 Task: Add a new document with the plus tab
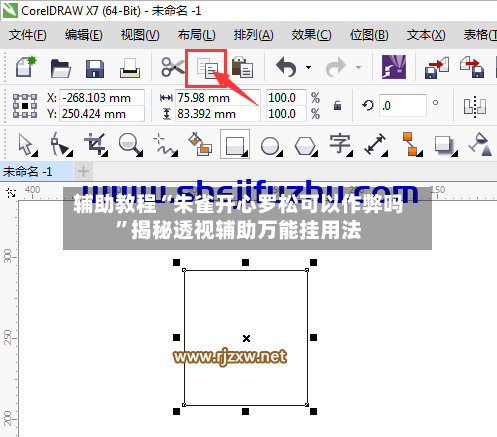83,172
